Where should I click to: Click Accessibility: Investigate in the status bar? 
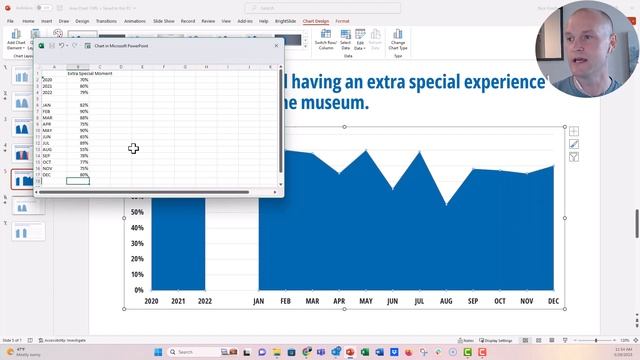pos(62,340)
